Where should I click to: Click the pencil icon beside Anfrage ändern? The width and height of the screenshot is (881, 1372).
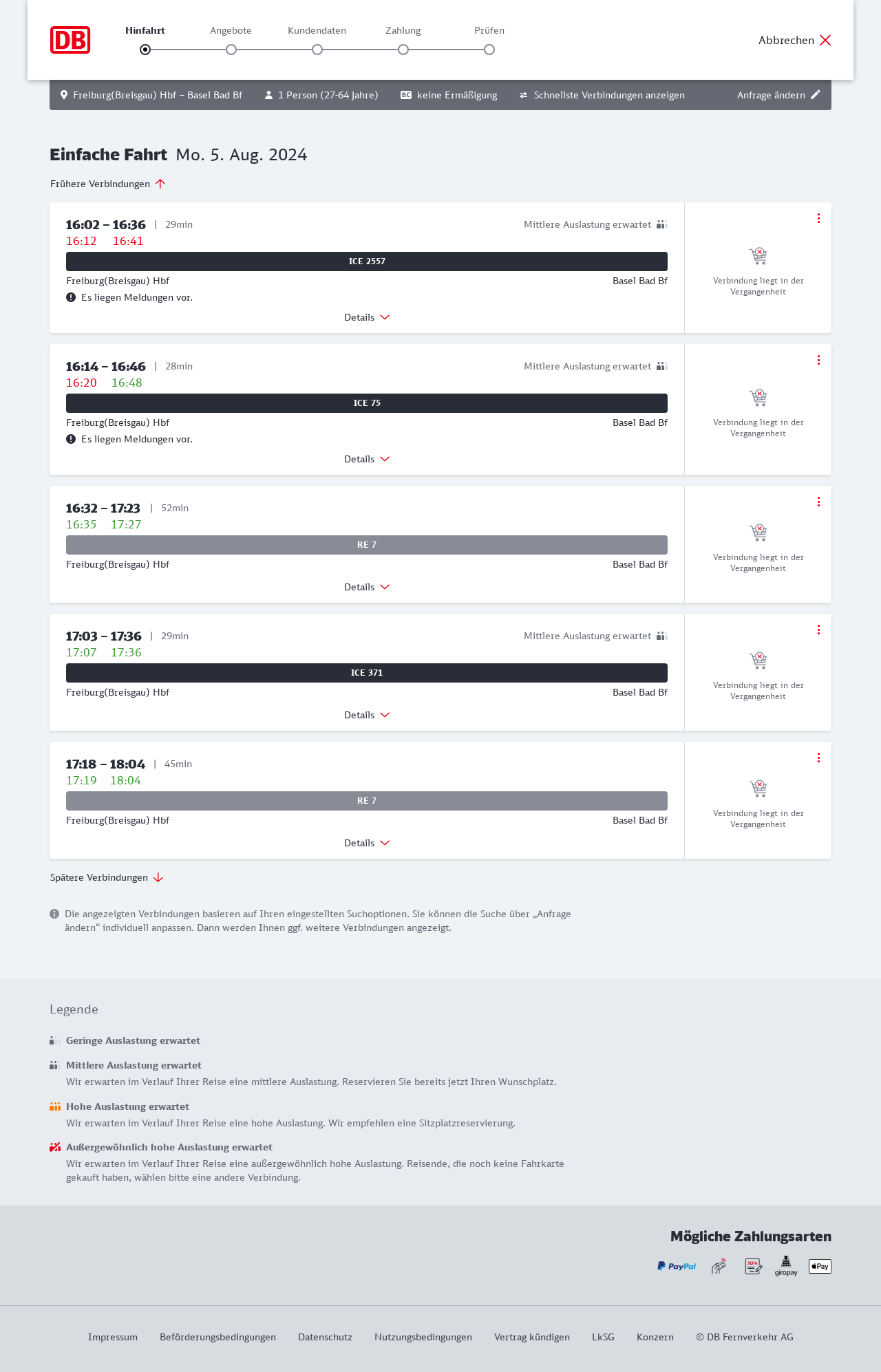(816, 95)
